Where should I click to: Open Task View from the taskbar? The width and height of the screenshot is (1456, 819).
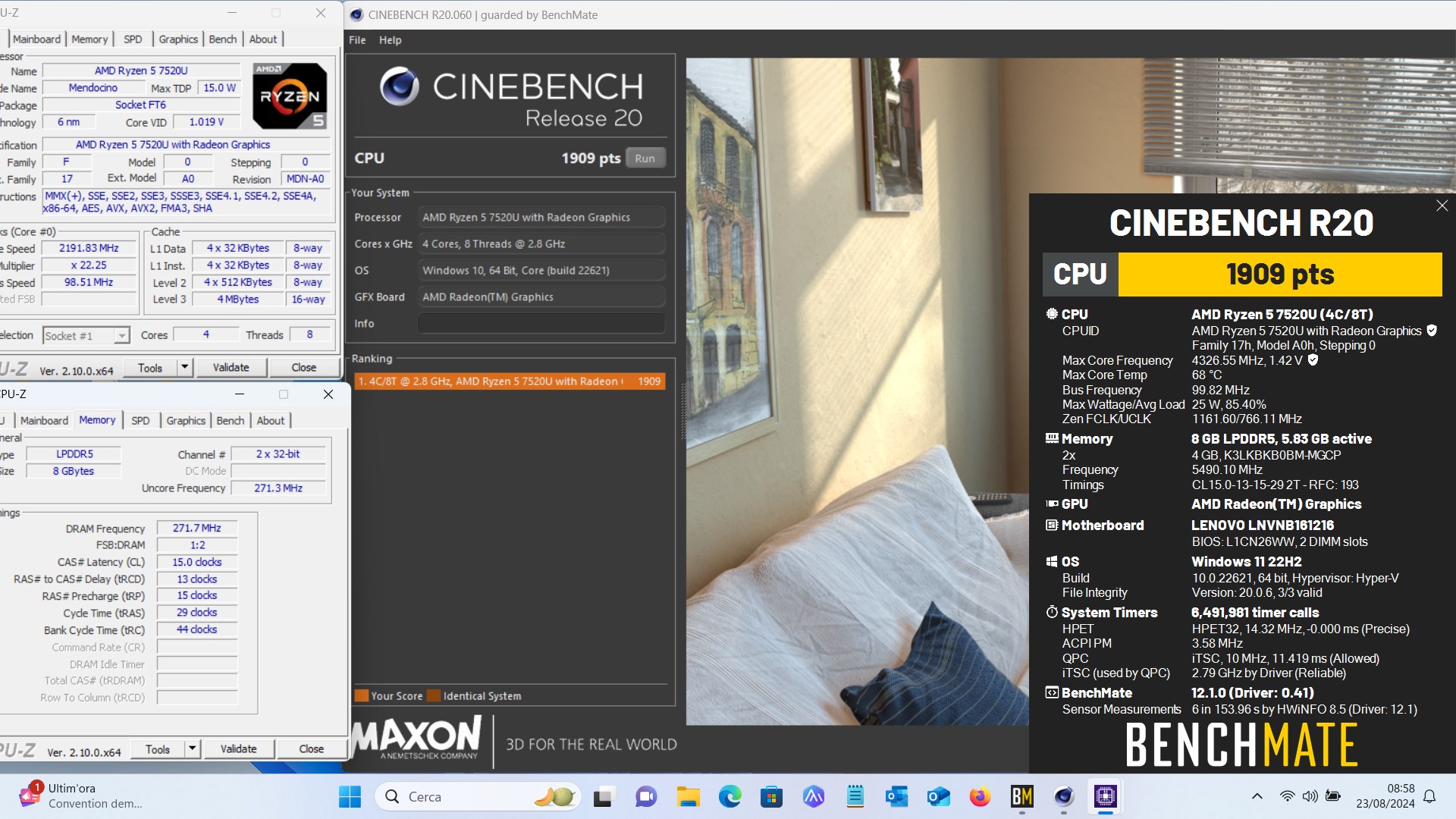(604, 796)
